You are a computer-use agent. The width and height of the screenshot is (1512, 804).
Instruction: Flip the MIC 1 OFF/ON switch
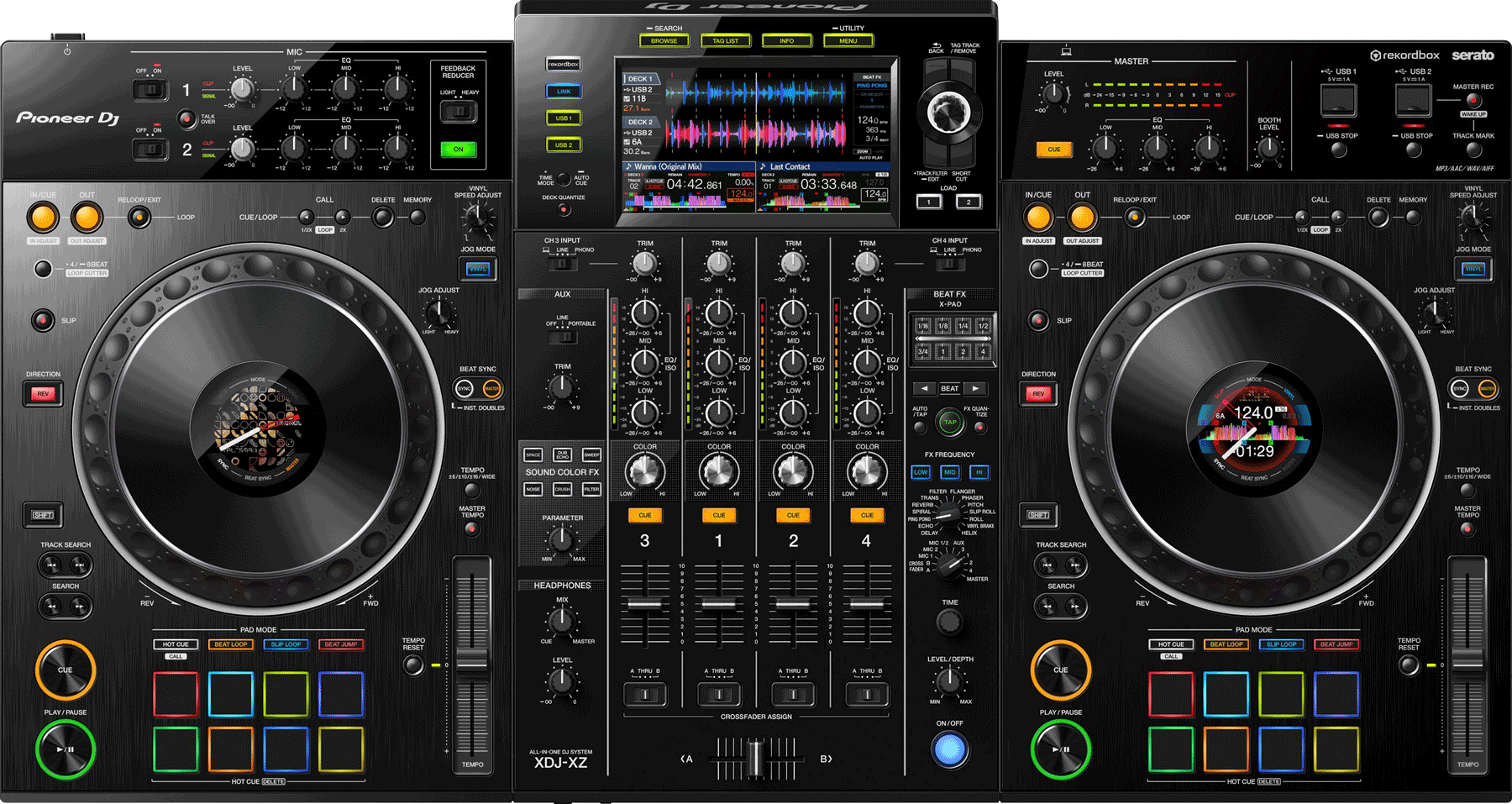[x=151, y=88]
